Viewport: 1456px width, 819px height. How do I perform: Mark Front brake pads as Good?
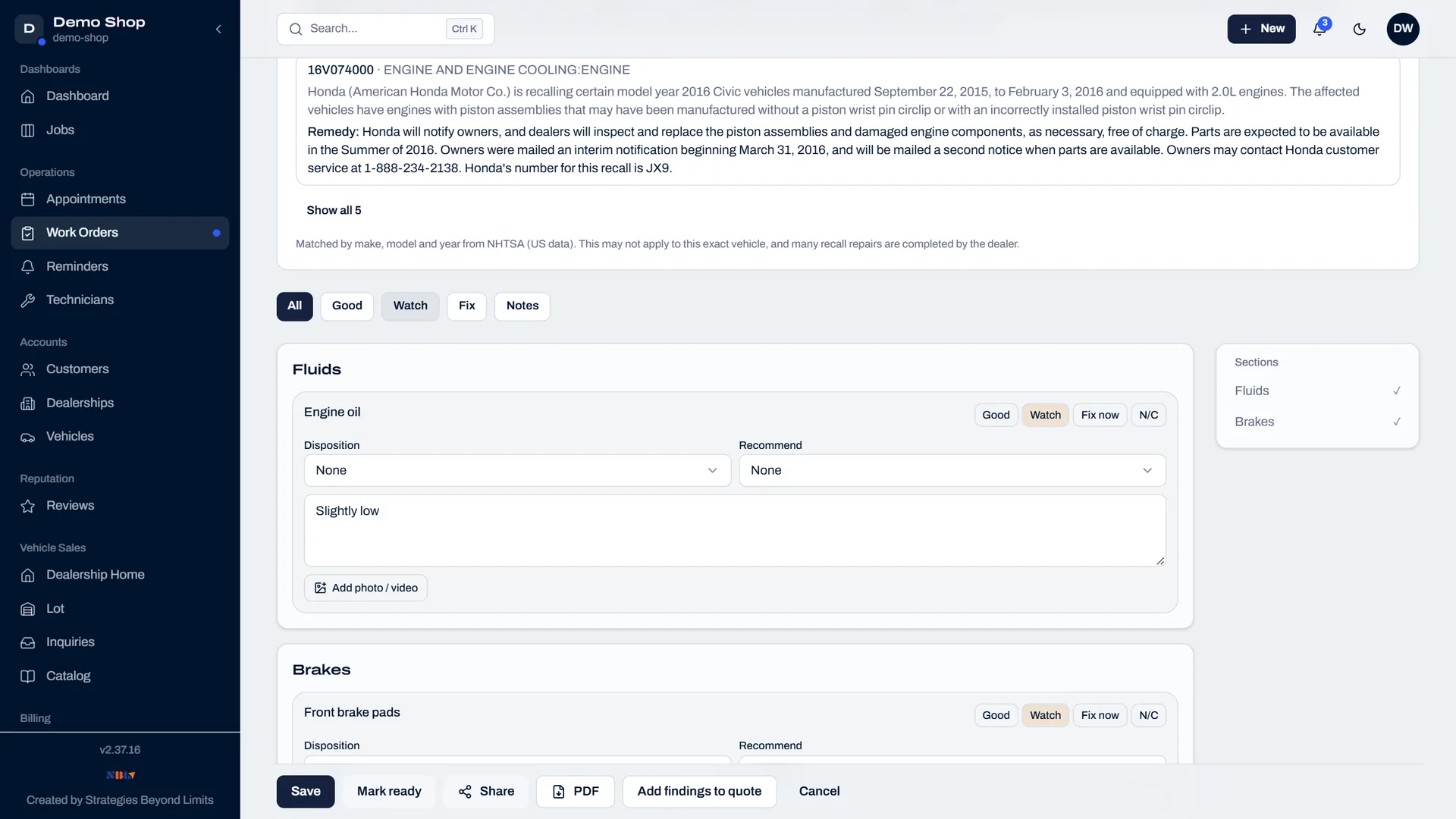coord(996,715)
